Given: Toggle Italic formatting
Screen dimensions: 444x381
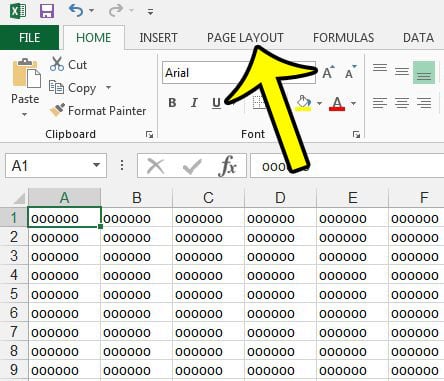Looking at the screenshot, I should click(194, 103).
